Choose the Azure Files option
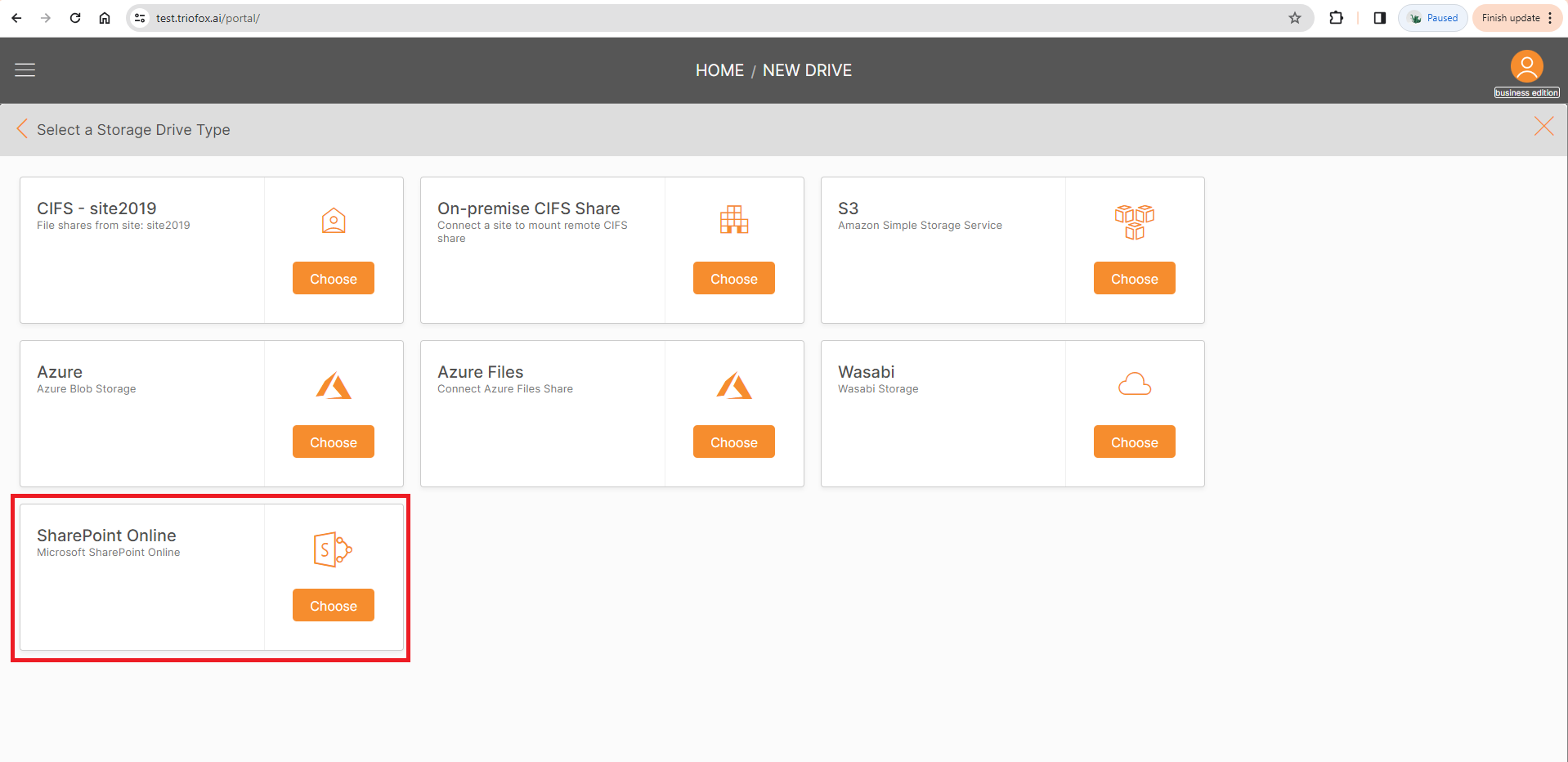 click(x=734, y=442)
